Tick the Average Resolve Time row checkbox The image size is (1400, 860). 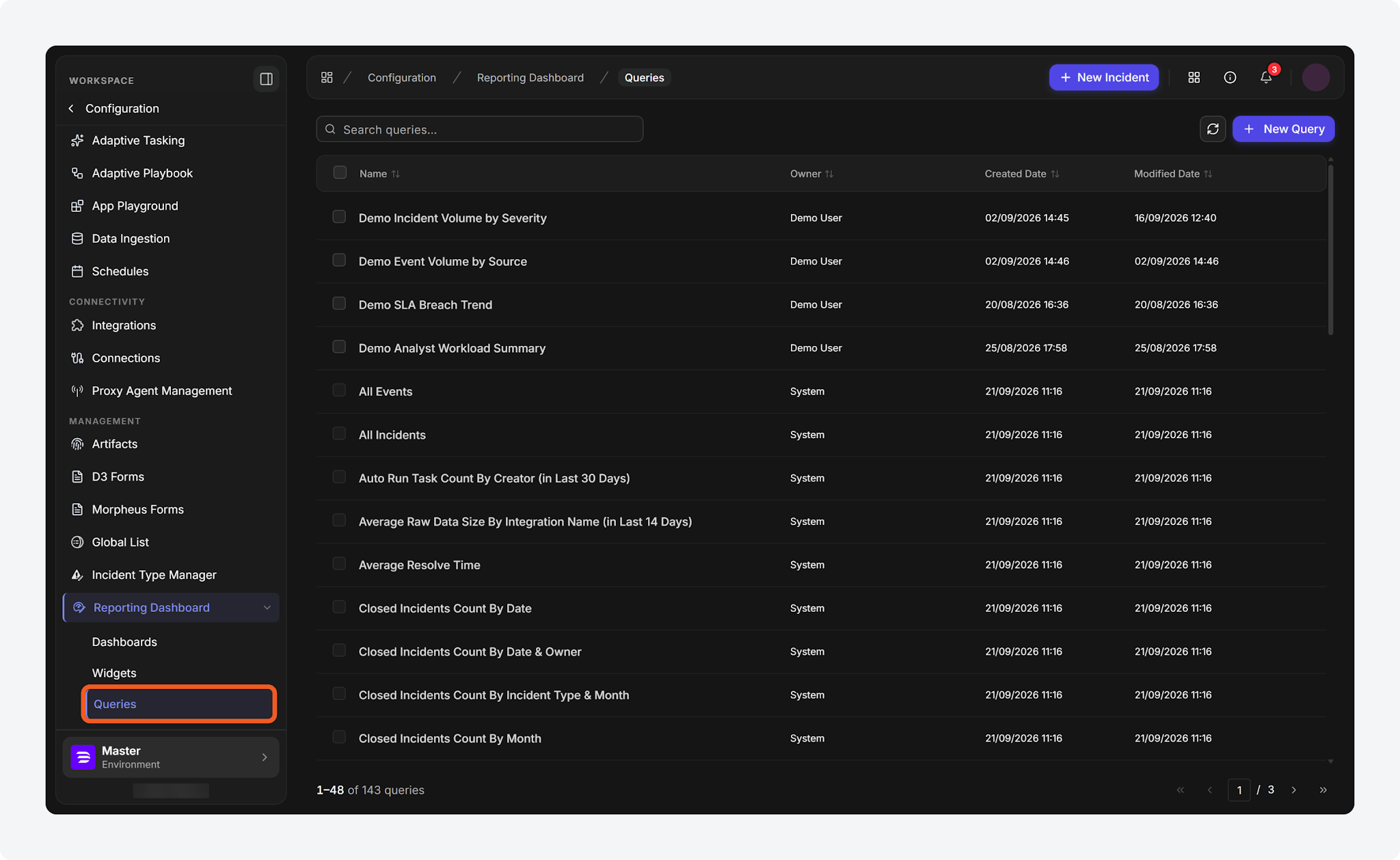tap(339, 563)
